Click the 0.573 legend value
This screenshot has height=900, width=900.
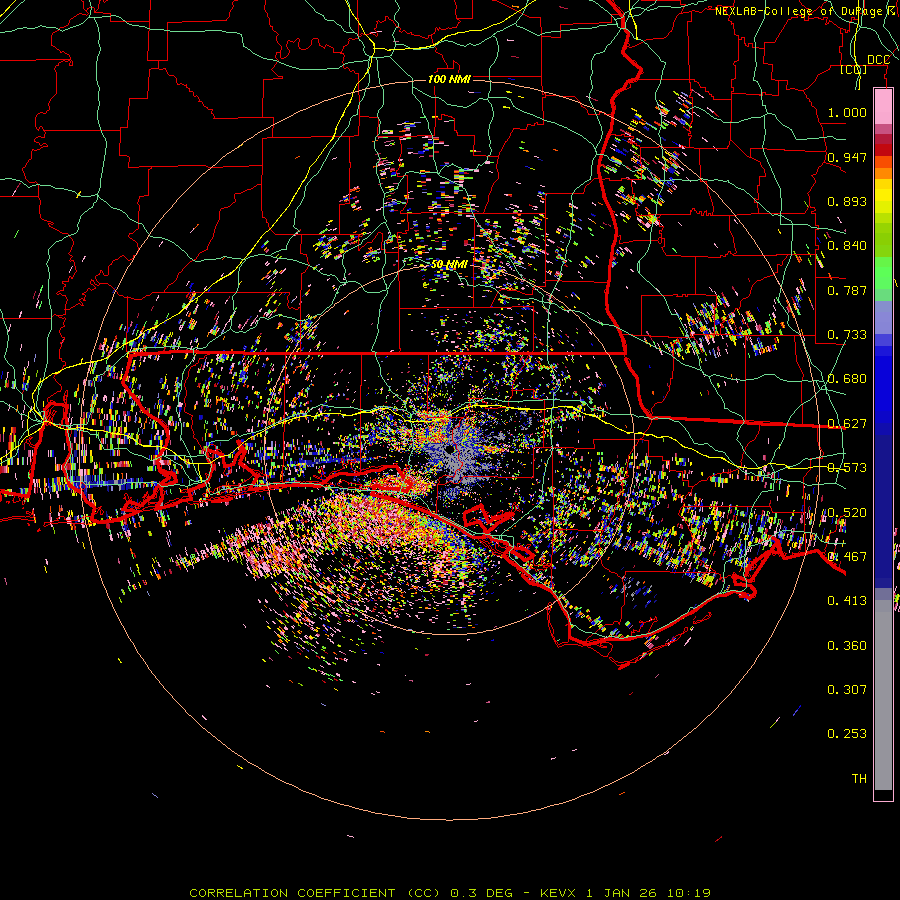pyautogui.click(x=847, y=468)
